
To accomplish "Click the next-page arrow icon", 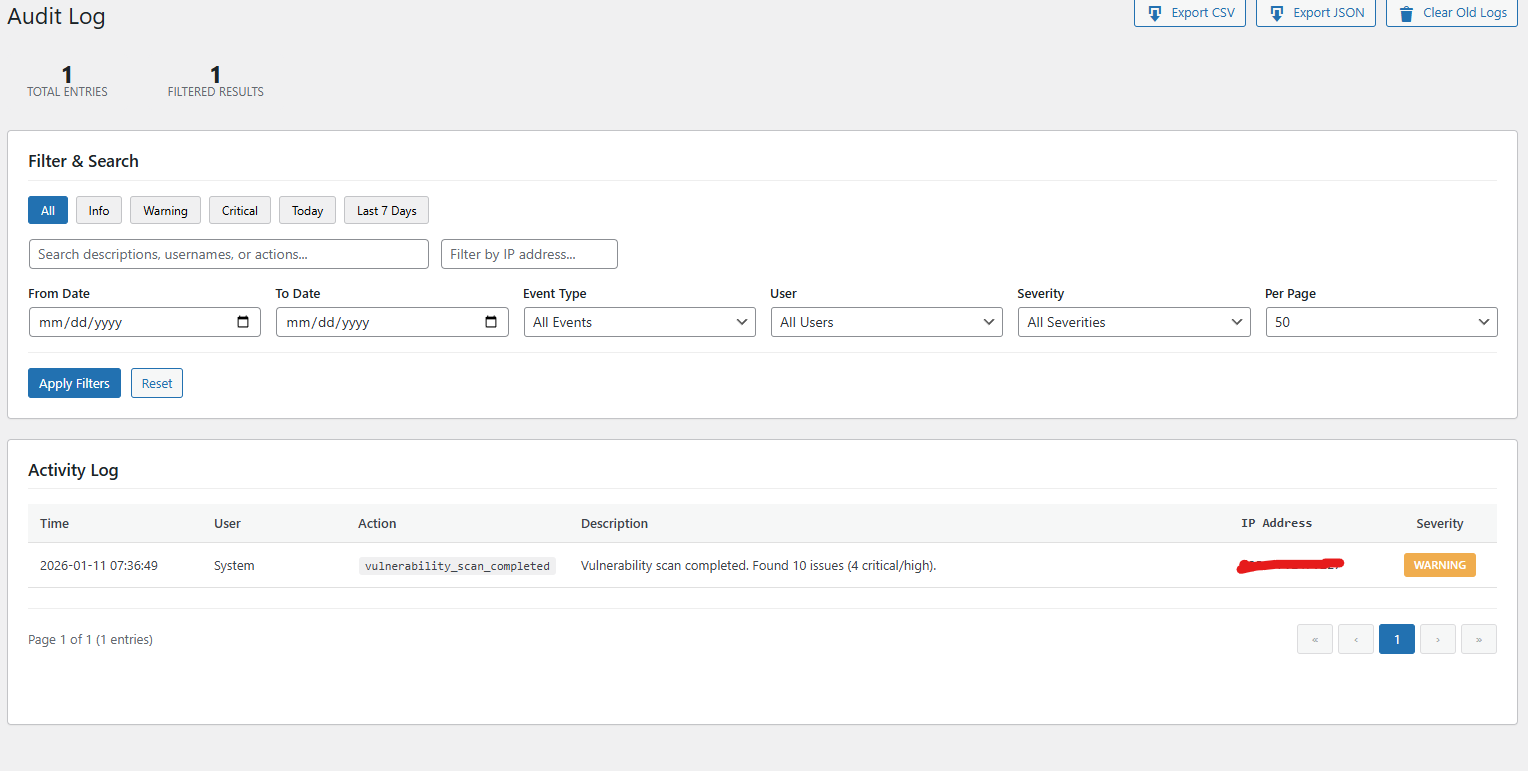I will tap(1438, 639).
